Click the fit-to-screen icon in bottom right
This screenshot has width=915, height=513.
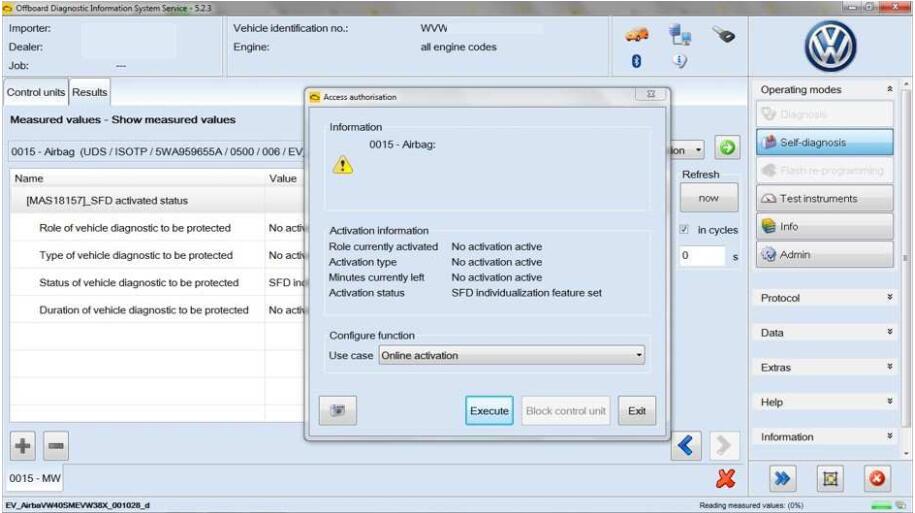(x=830, y=479)
